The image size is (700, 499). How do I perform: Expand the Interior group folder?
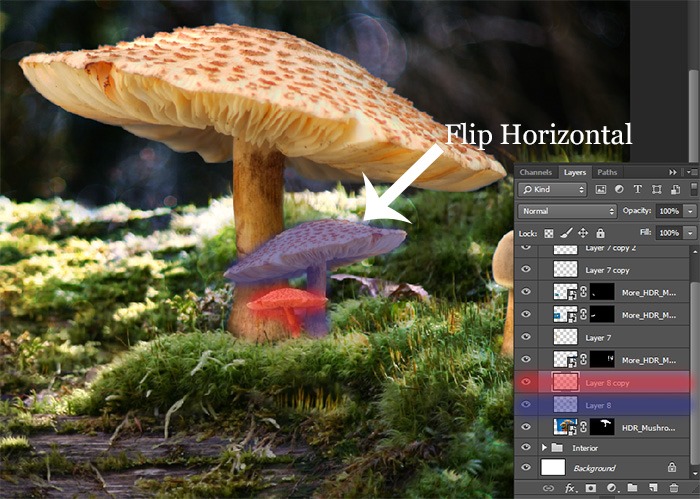[544, 447]
